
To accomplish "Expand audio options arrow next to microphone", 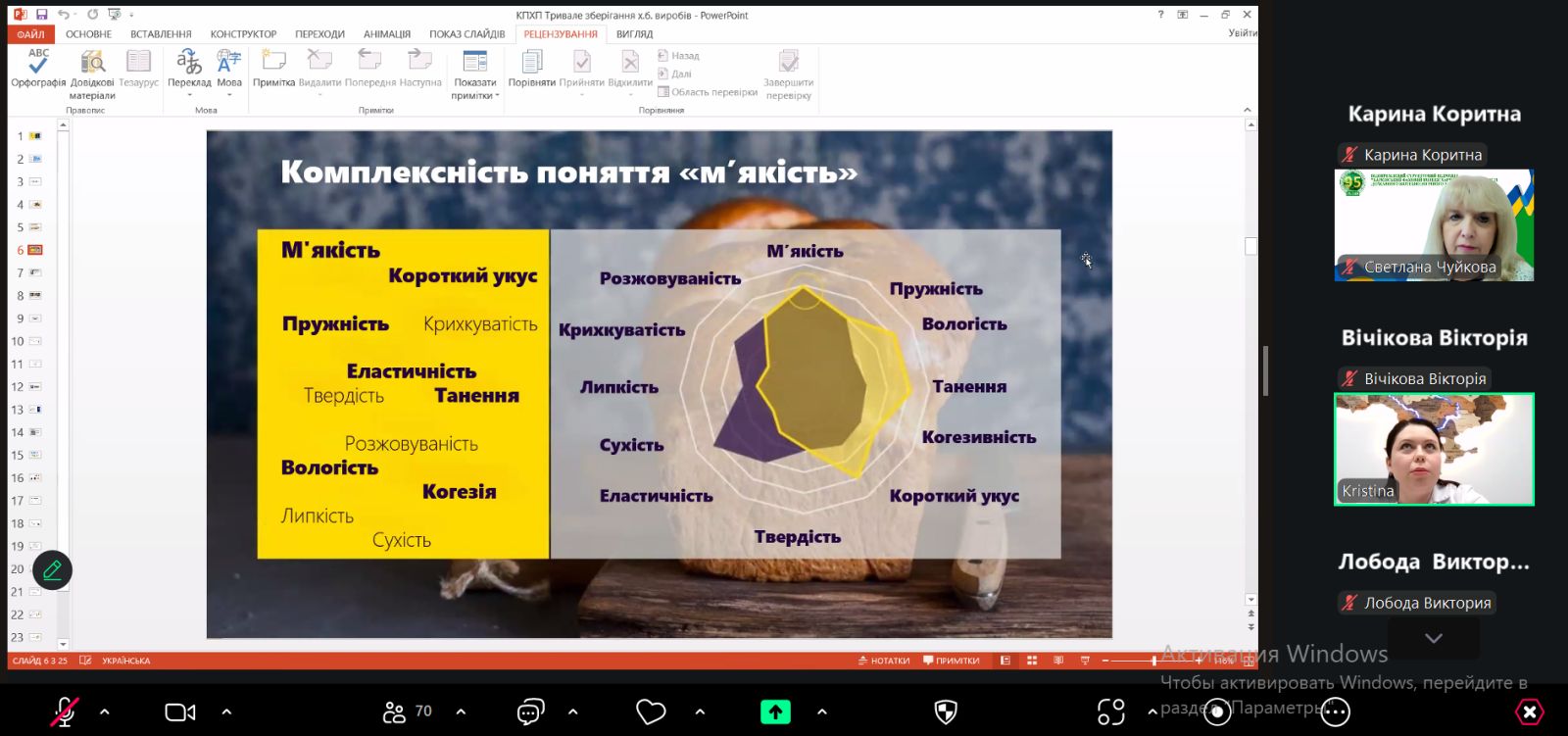I will (105, 711).
